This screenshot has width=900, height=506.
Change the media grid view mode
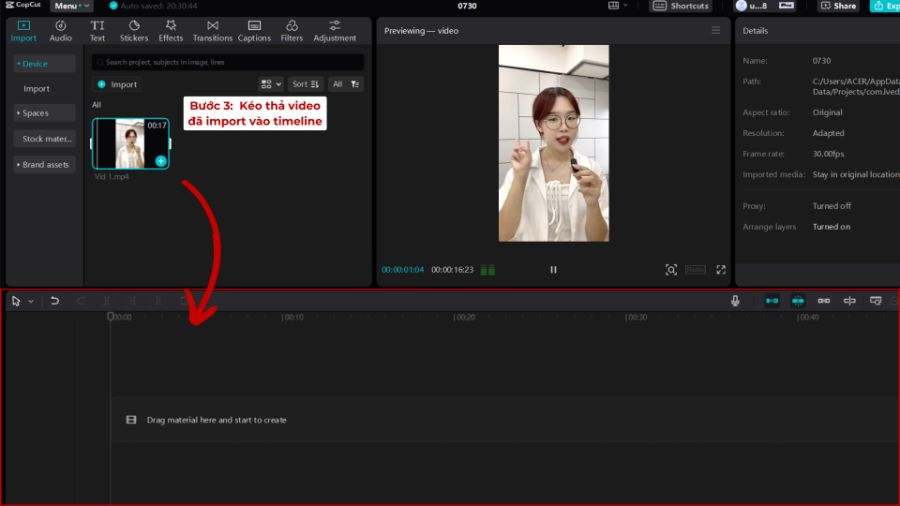click(x=271, y=84)
